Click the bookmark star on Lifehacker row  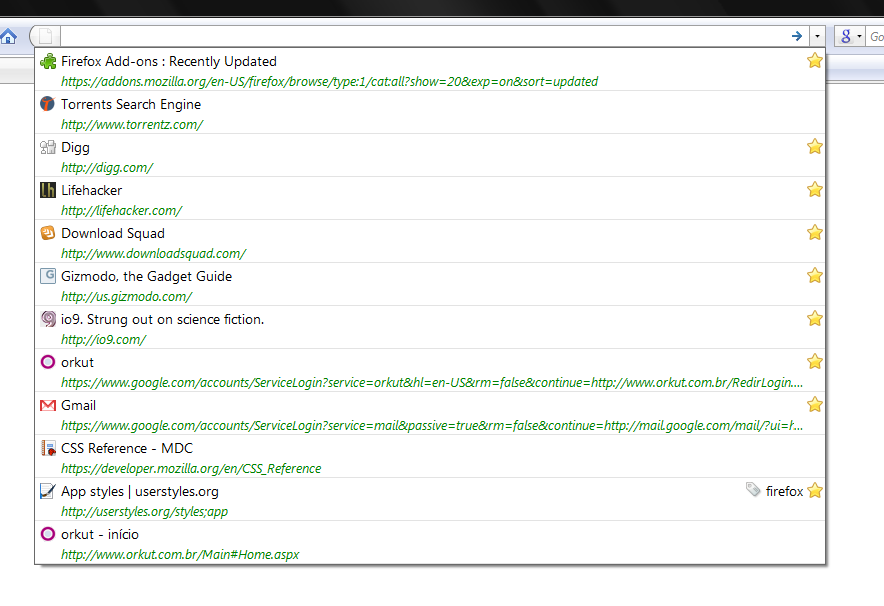[815, 189]
